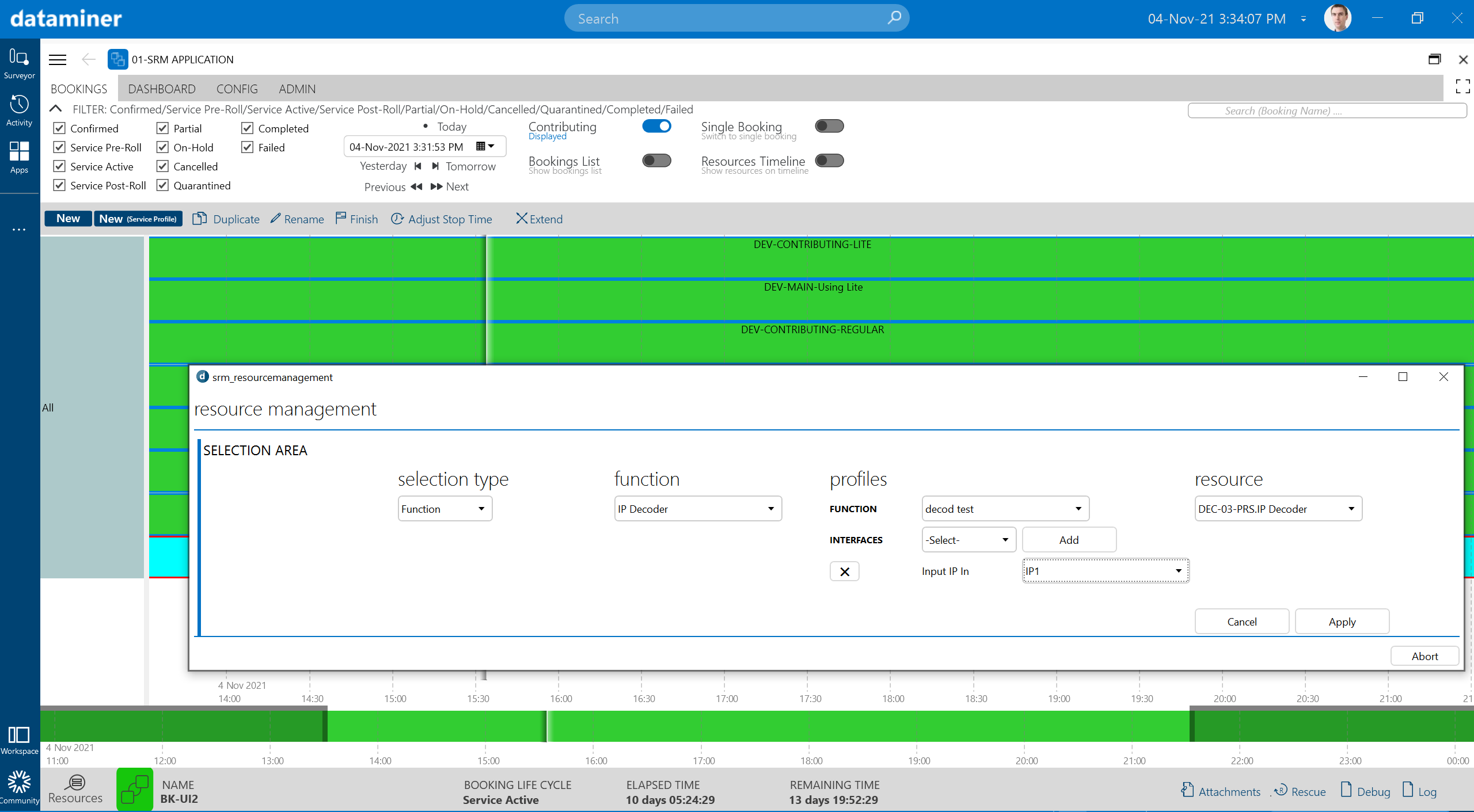Open the selection type Function dropdown

[x=445, y=509]
